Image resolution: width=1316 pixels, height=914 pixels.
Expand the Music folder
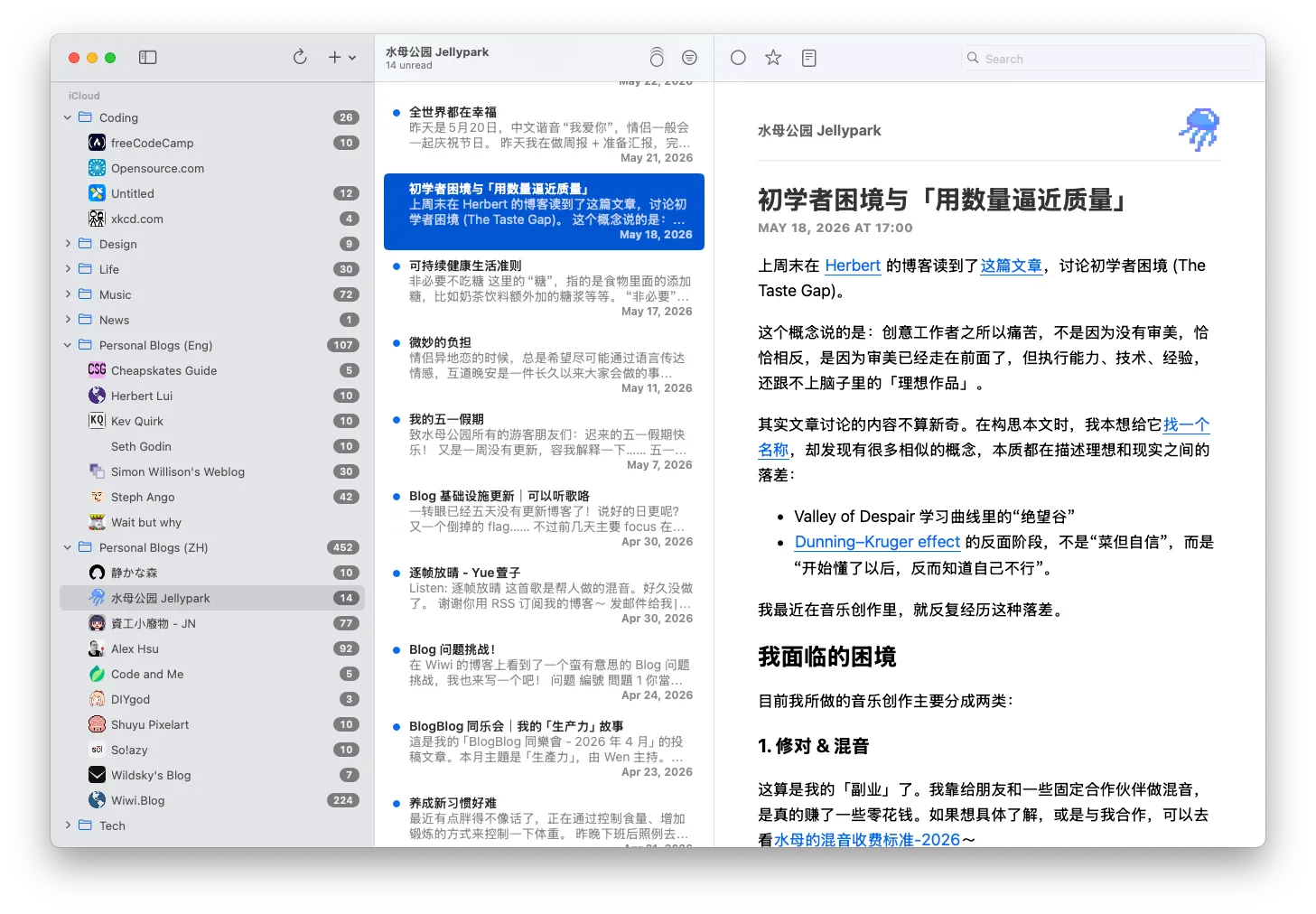pyautogui.click(x=68, y=294)
